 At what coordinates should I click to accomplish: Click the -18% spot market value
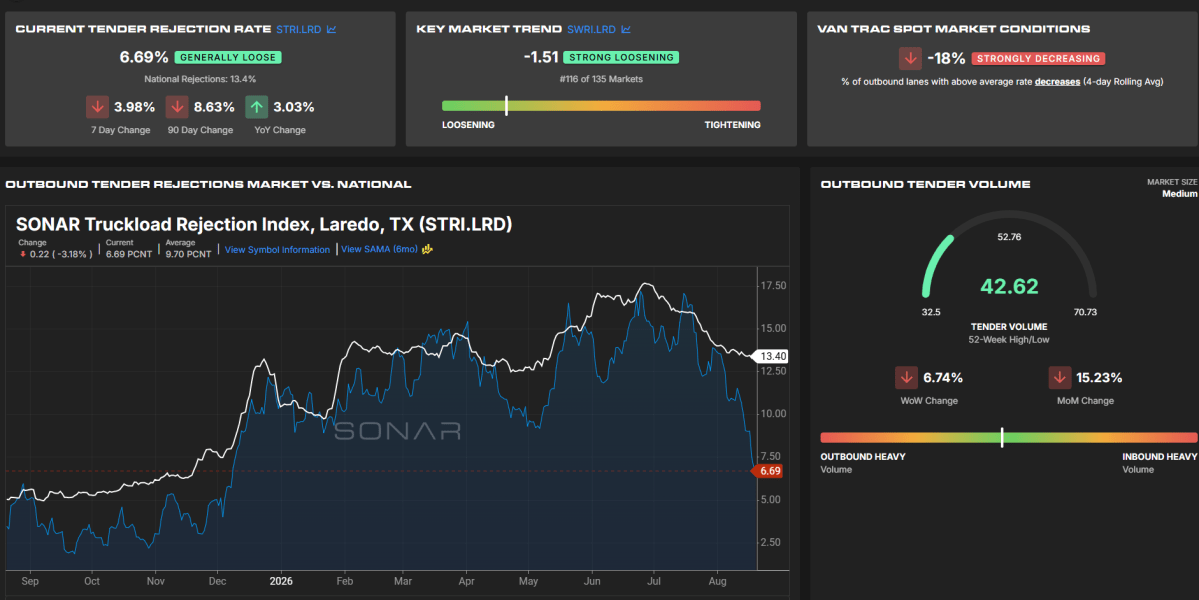(946, 58)
